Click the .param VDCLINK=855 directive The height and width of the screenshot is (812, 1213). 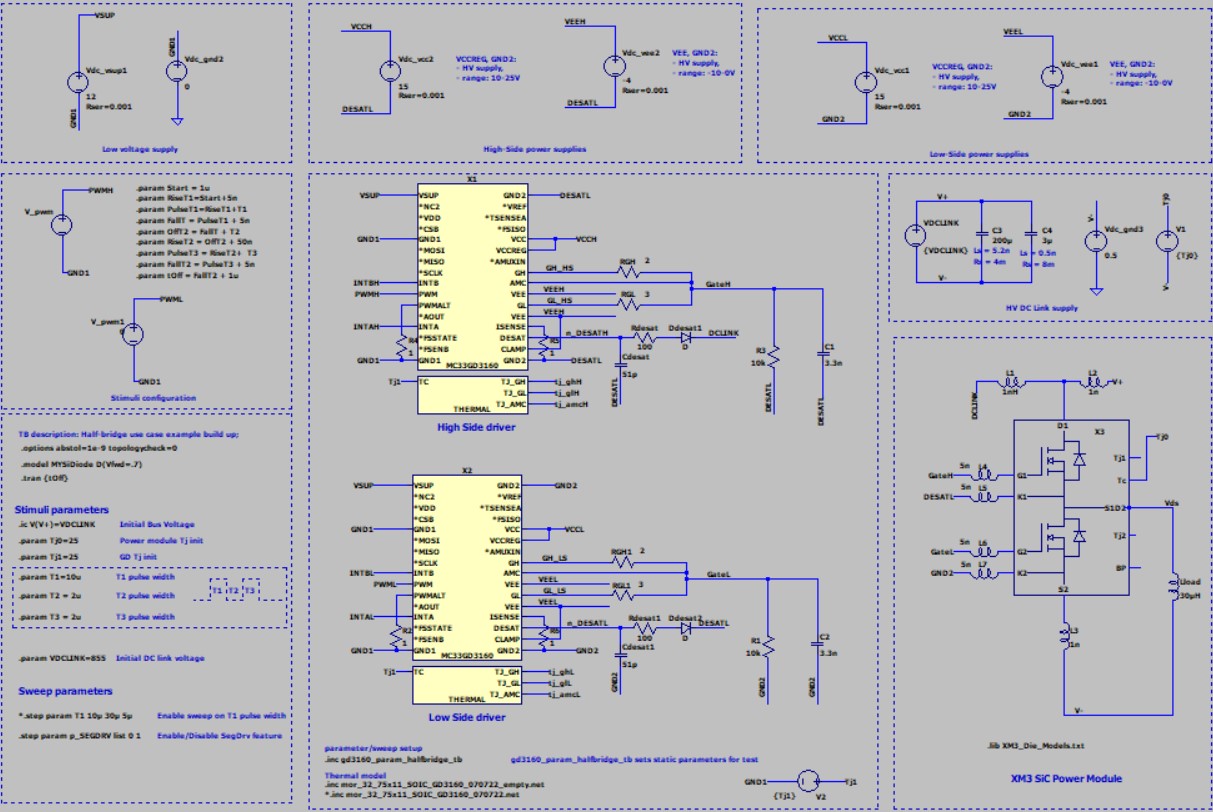(x=64, y=658)
